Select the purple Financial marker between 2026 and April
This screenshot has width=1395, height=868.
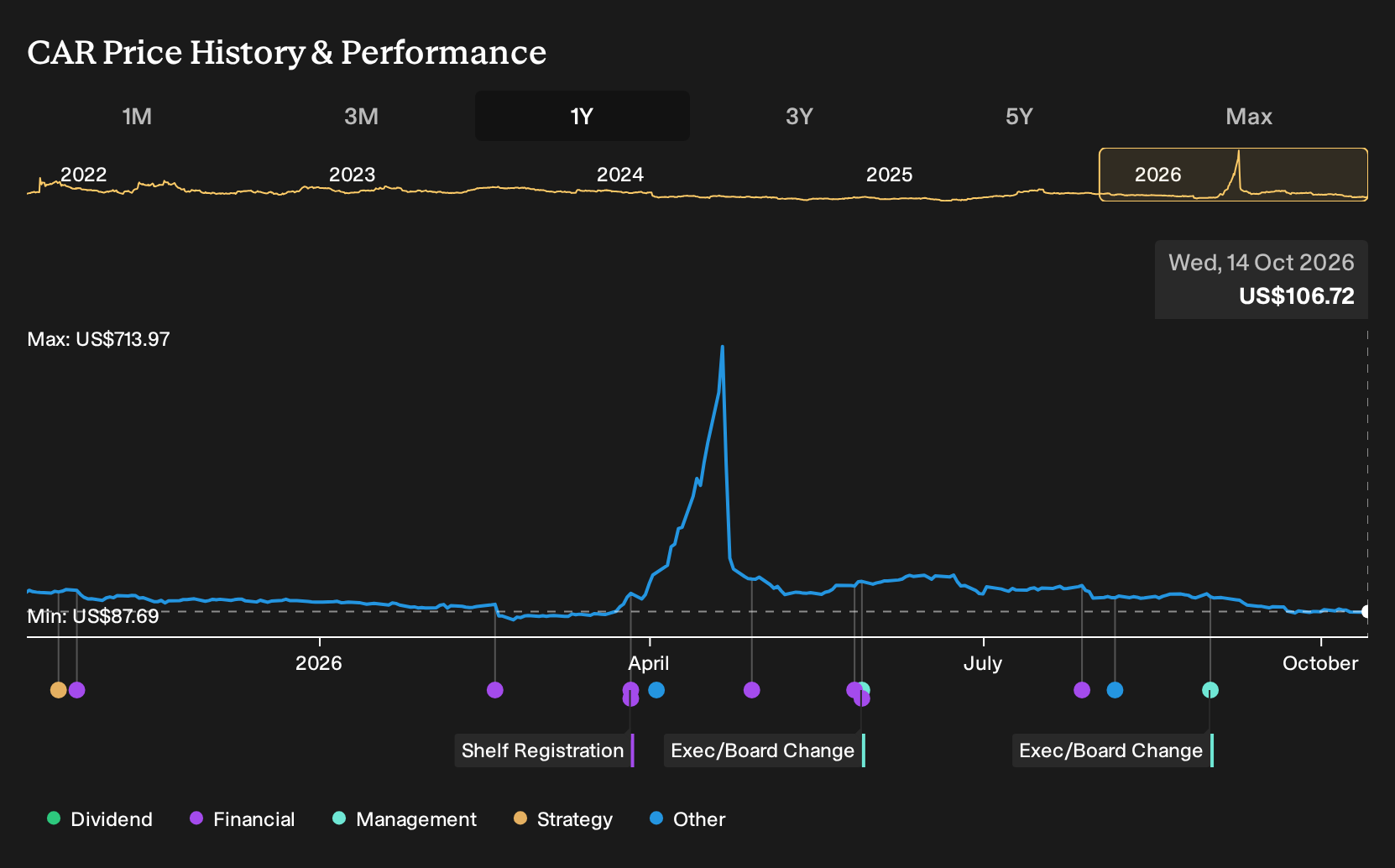495,690
